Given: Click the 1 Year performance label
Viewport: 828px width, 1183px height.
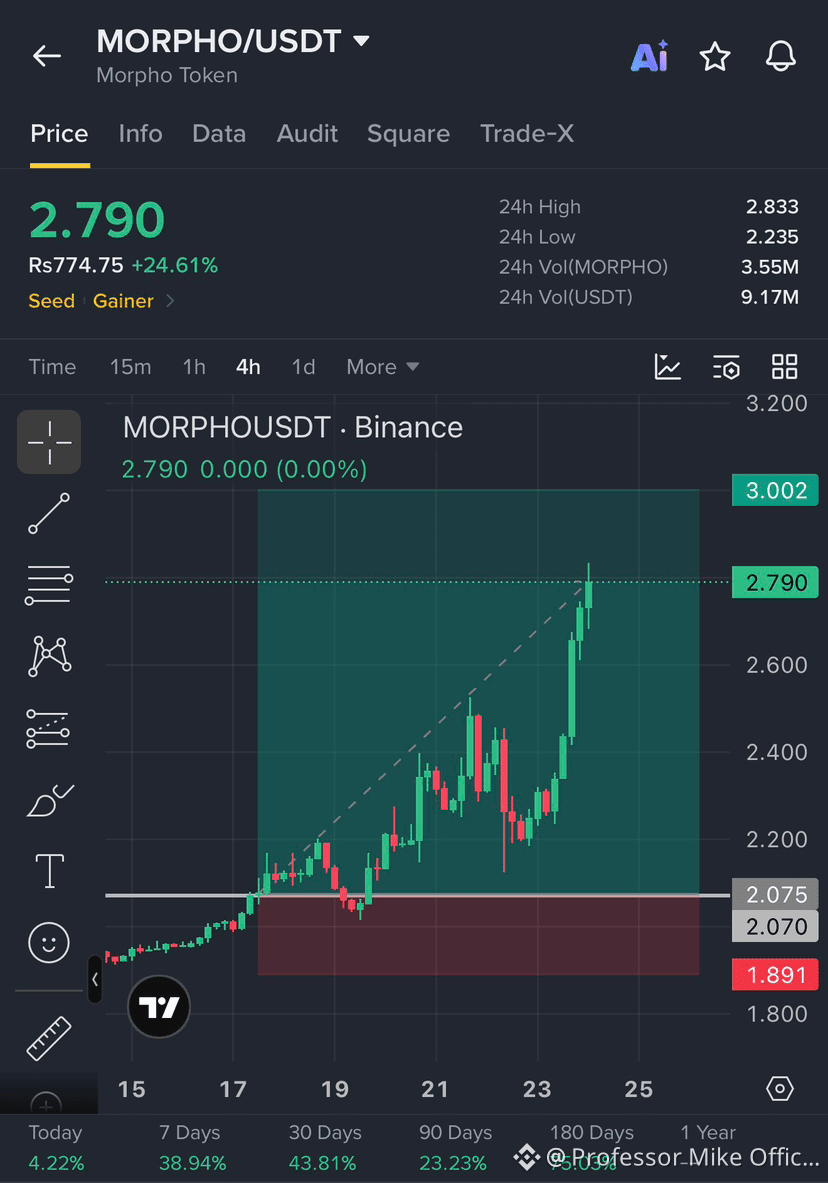Looking at the screenshot, I should [707, 1132].
